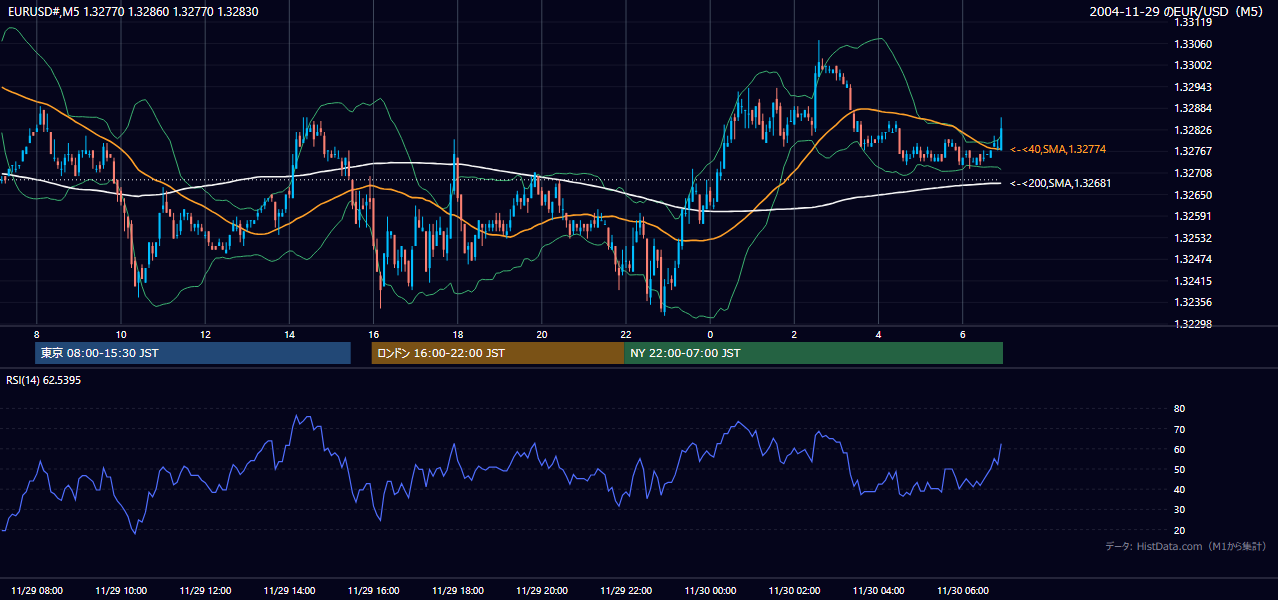The width and height of the screenshot is (1278, 600).
Task: Click the 11/29 14:00 bottom date label
Action: [x=289, y=590]
